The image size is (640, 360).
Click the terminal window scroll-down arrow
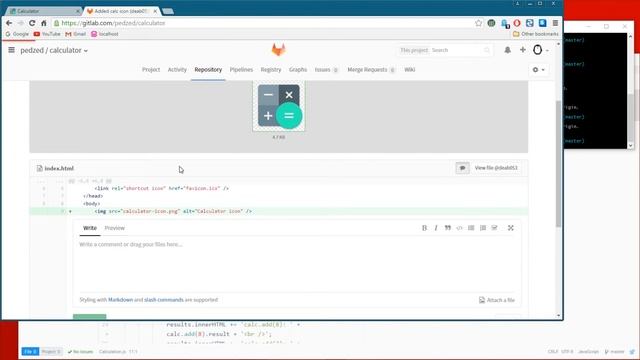tap(631, 145)
